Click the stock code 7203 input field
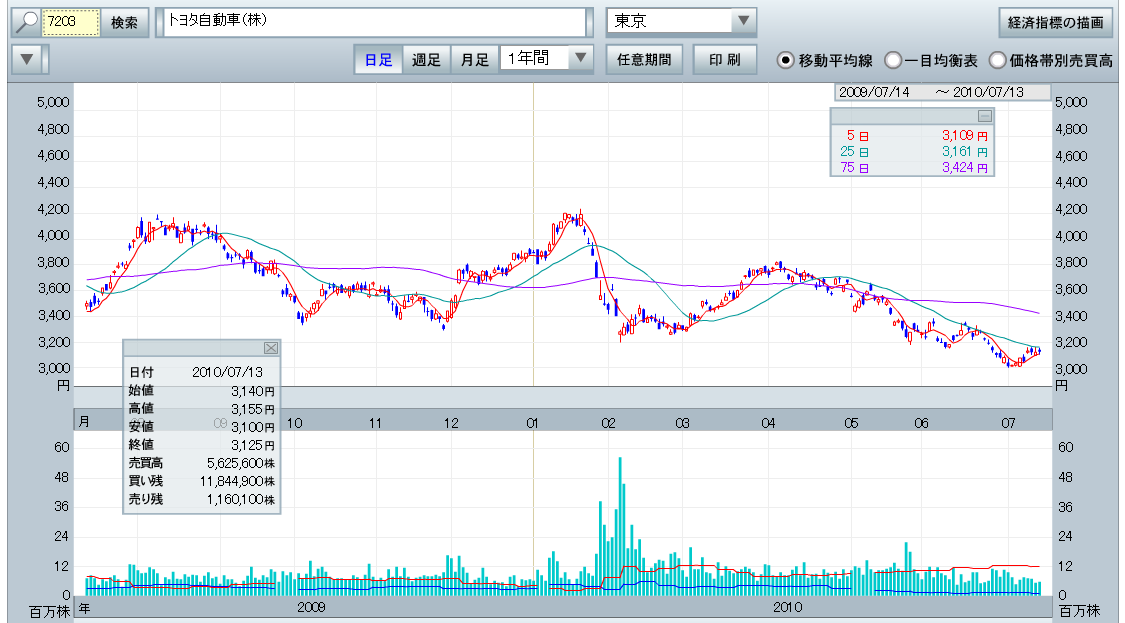The height and width of the screenshot is (623, 1125). pos(71,22)
